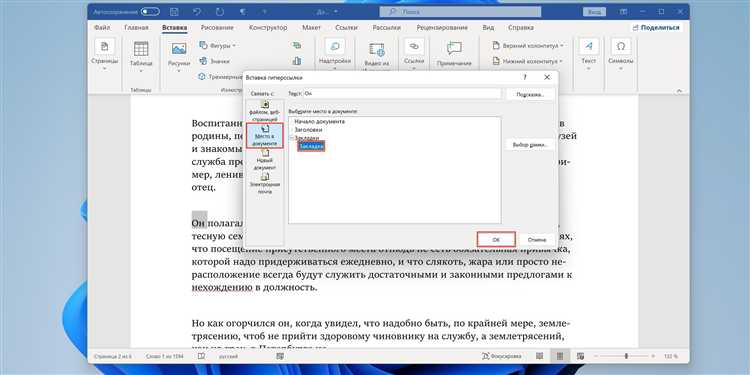Click the proofing book icon in status bar
The width and height of the screenshot is (750, 375).
click(201, 356)
